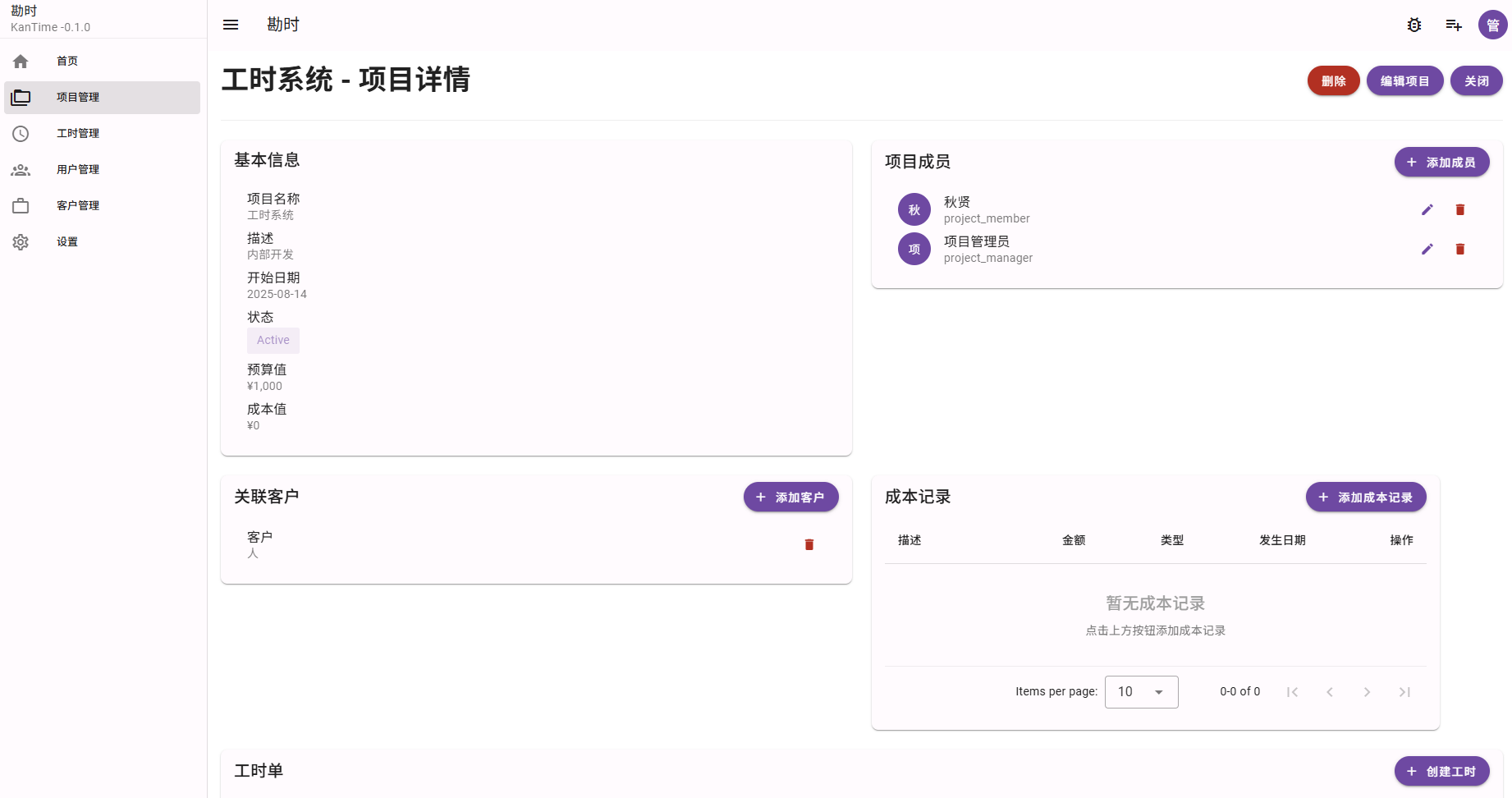Select 项目管理 in the sidebar
The height and width of the screenshot is (798, 1512).
[78, 97]
